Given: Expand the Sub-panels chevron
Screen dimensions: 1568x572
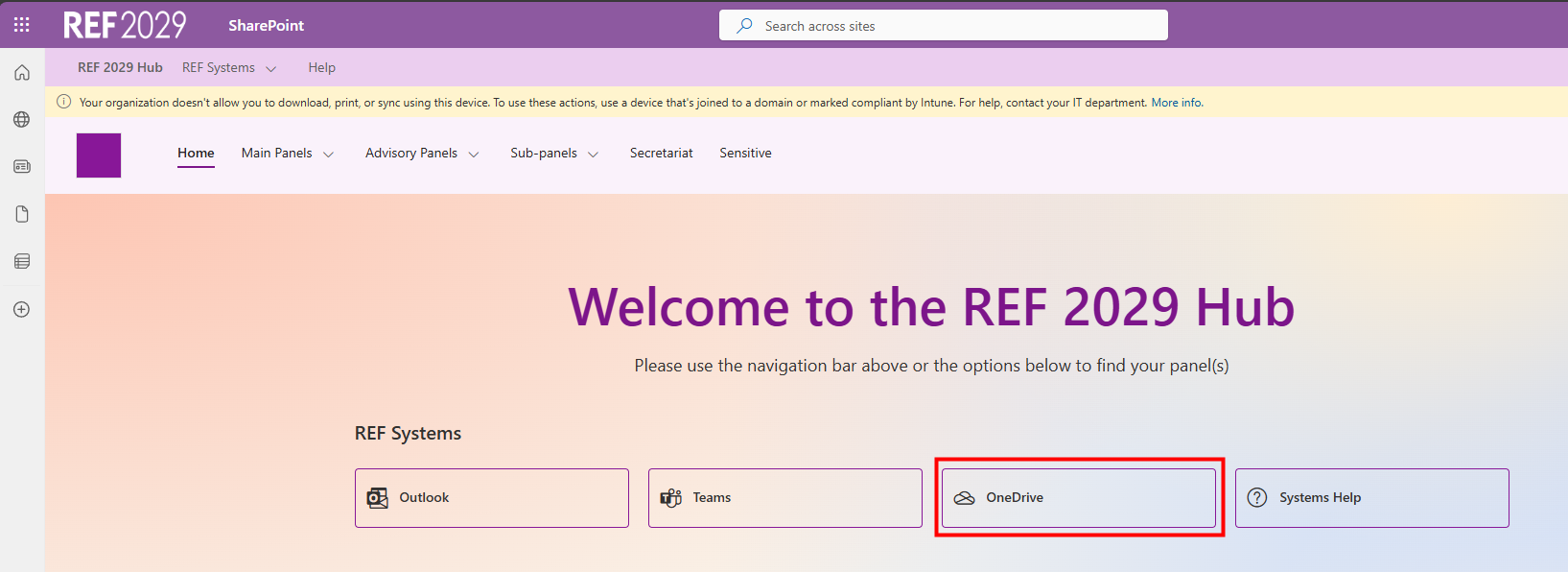Looking at the screenshot, I should tap(593, 155).
